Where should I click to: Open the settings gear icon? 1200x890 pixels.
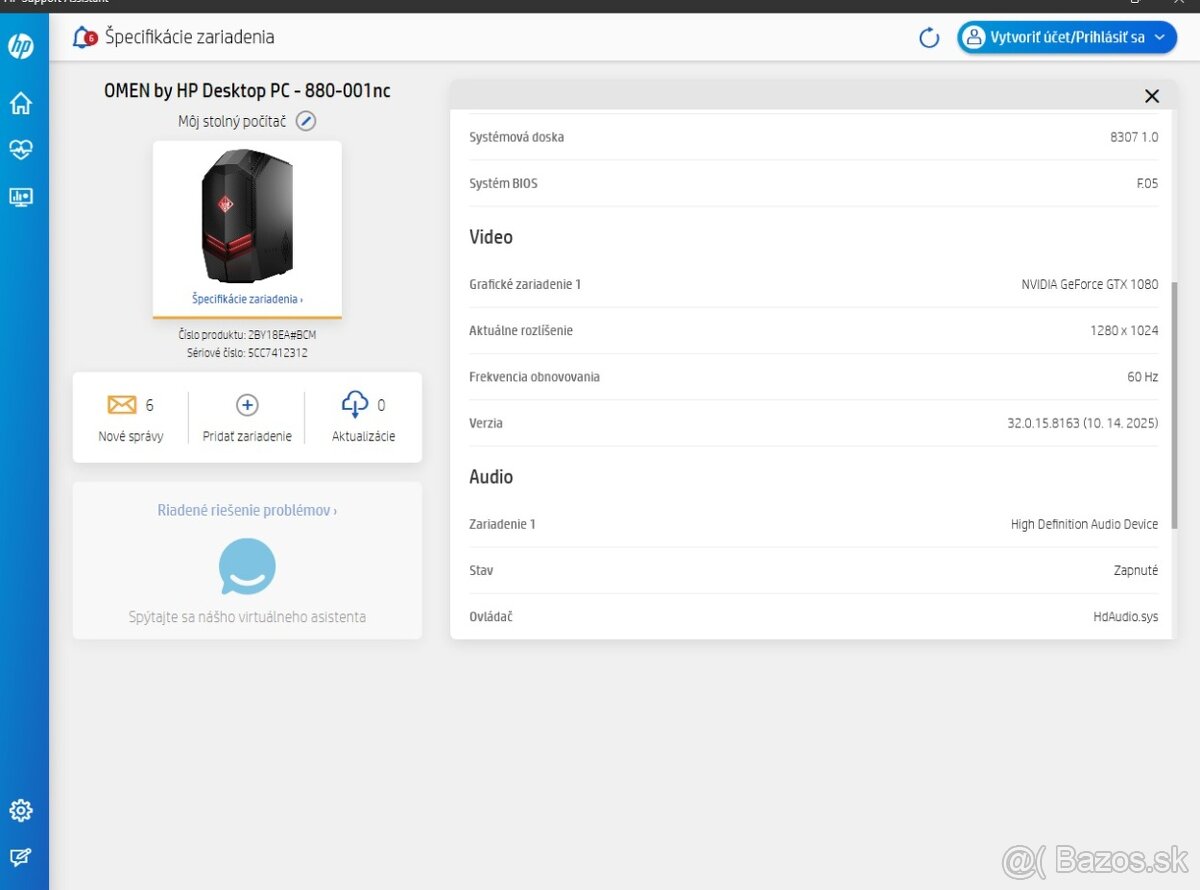point(21,810)
